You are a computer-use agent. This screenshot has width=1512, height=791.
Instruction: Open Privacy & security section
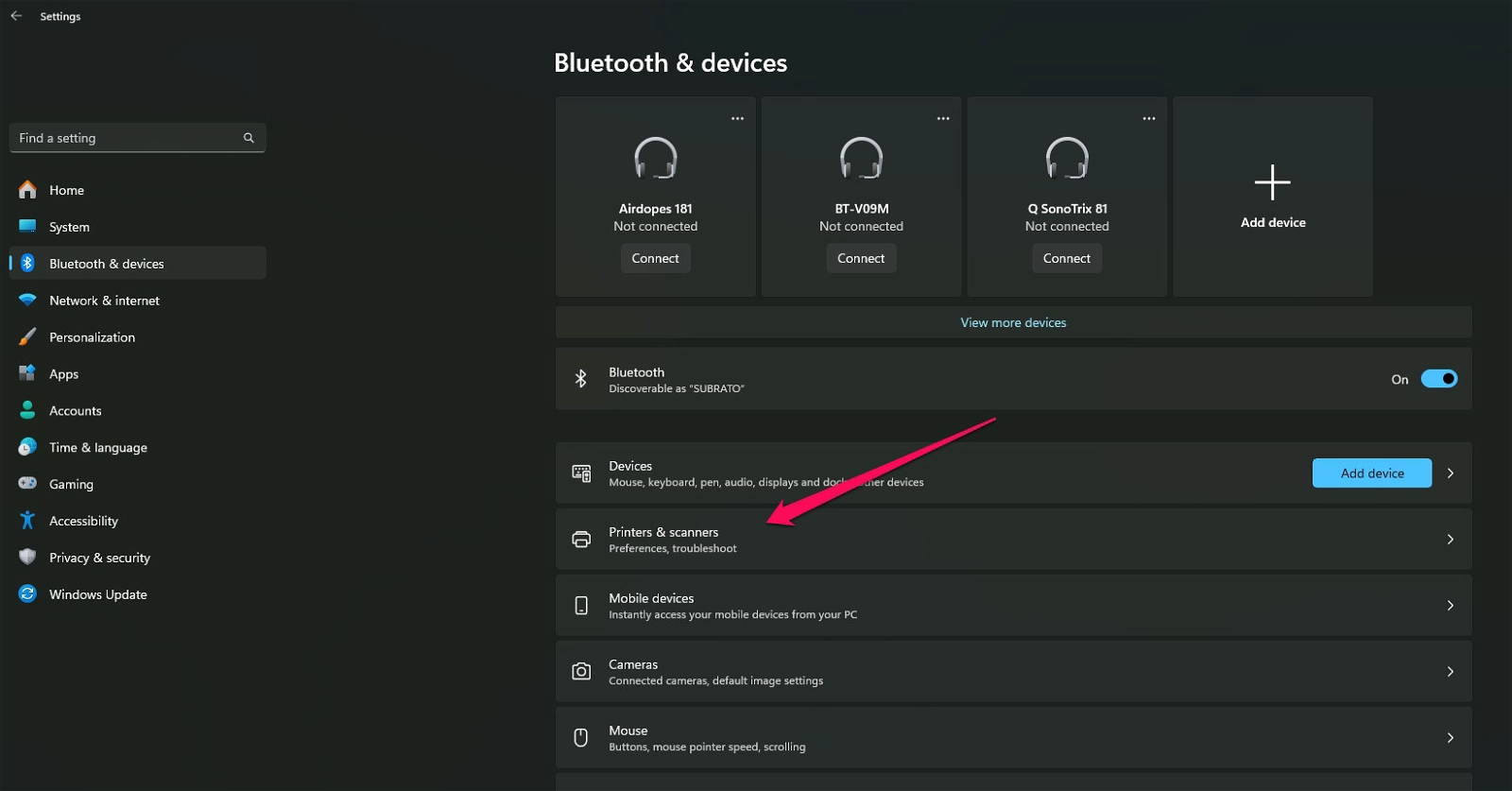click(x=99, y=558)
